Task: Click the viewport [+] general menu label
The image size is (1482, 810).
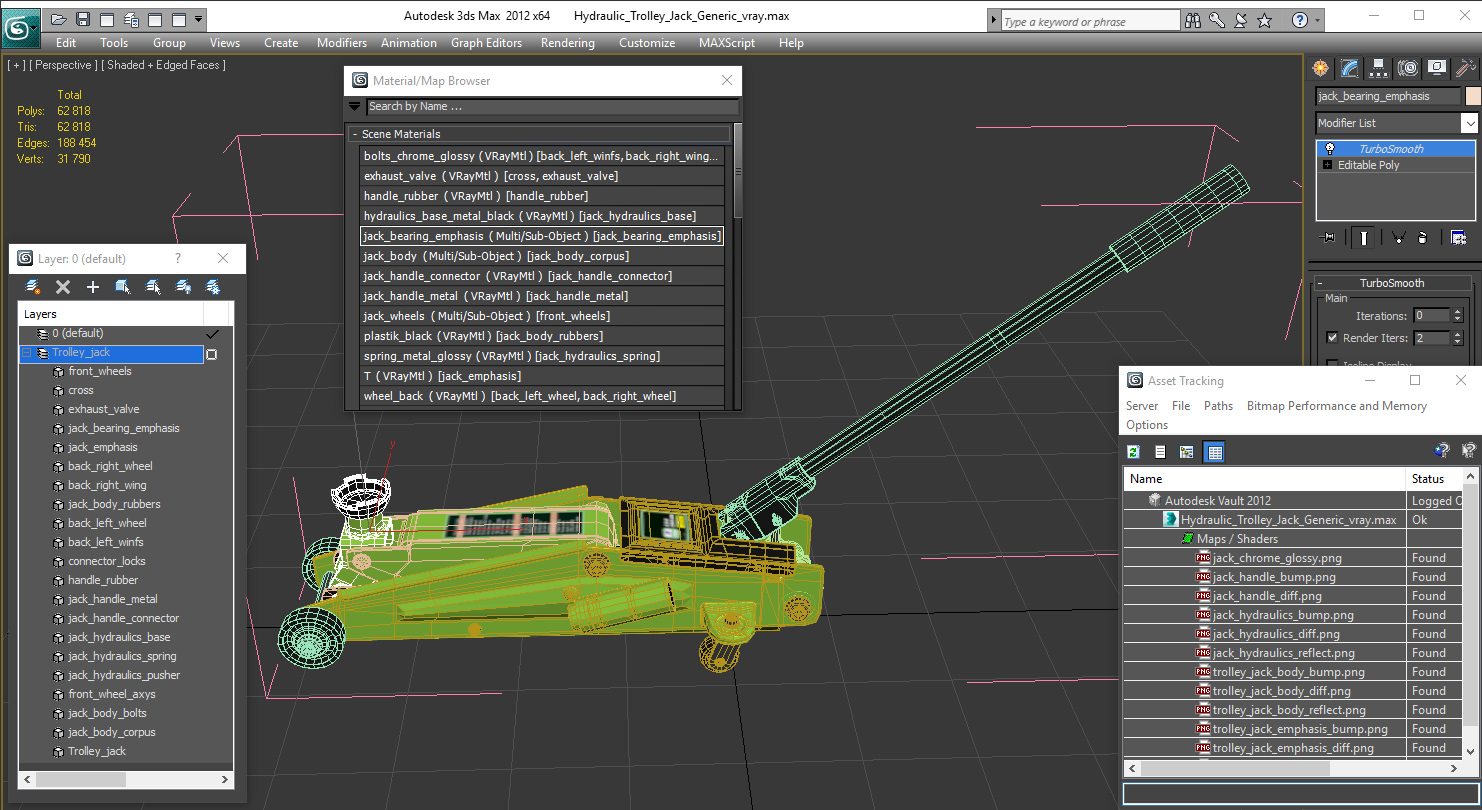Action: (16, 65)
